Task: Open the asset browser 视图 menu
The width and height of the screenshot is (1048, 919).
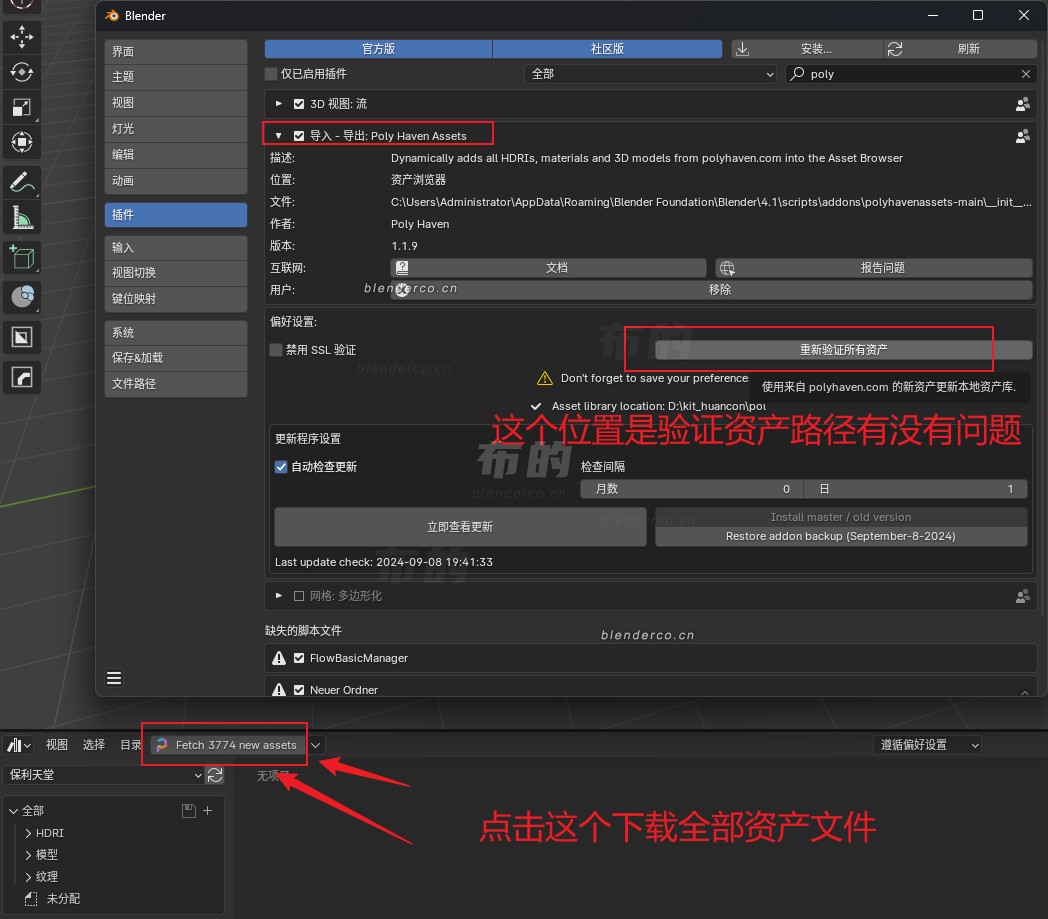Action: pos(57,745)
